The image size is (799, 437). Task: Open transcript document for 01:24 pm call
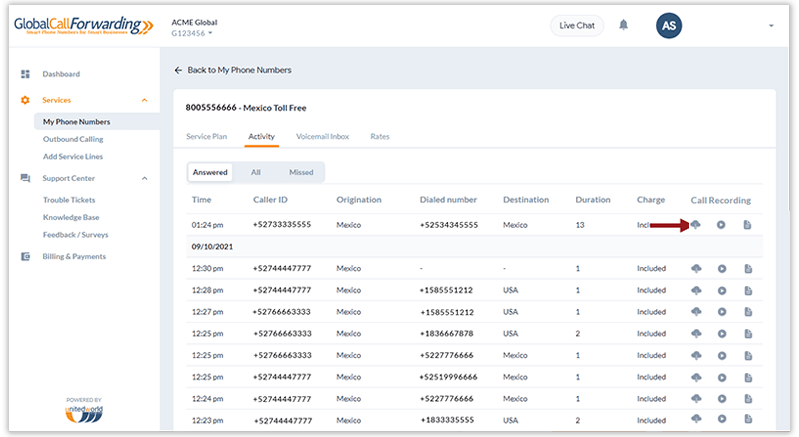click(747, 225)
